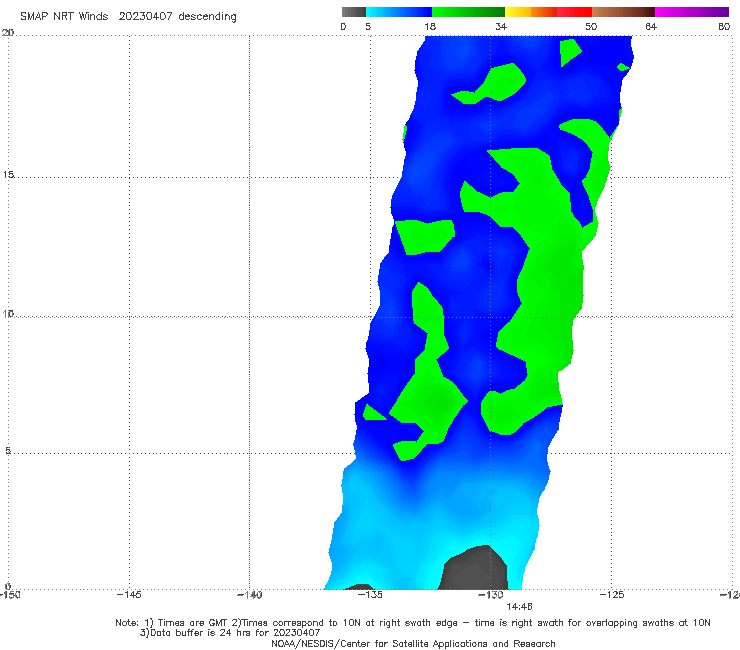Click the color bar label '34'
The height and width of the screenshot is (650, 740).
tap(501, 27)
